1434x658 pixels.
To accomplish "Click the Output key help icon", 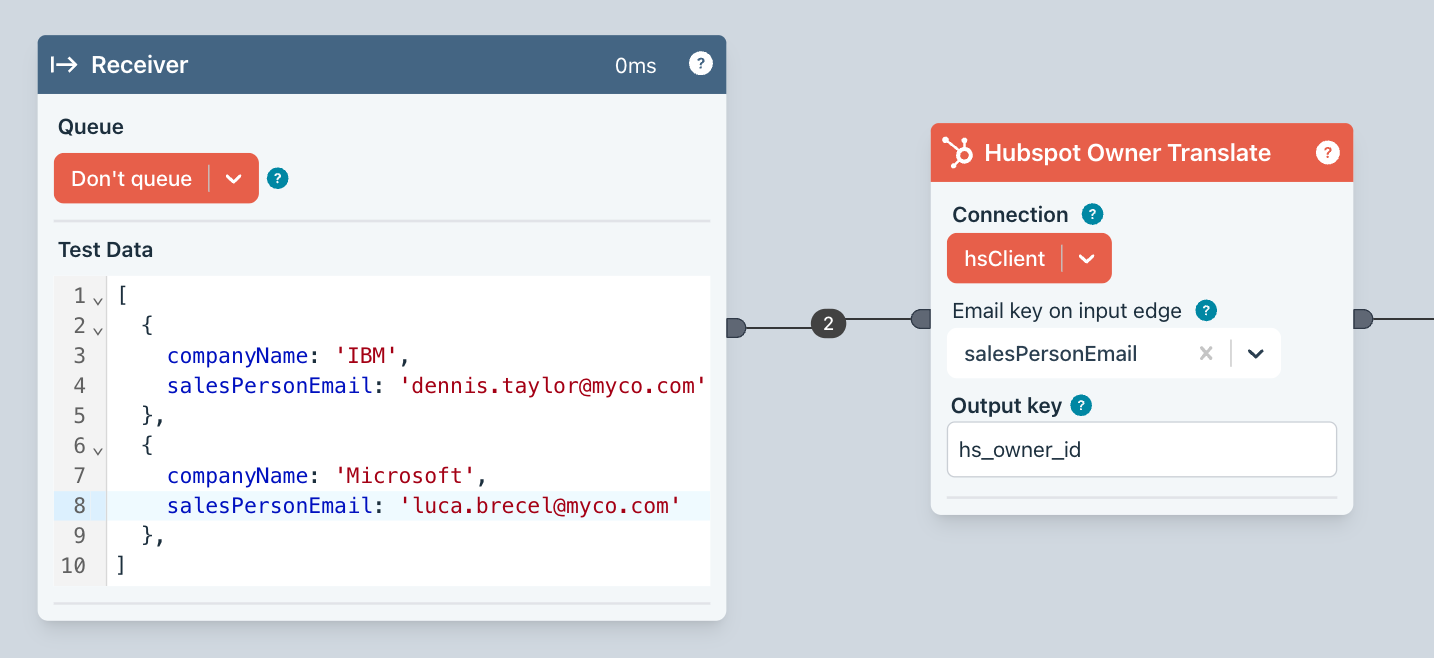I will 1080,405.
